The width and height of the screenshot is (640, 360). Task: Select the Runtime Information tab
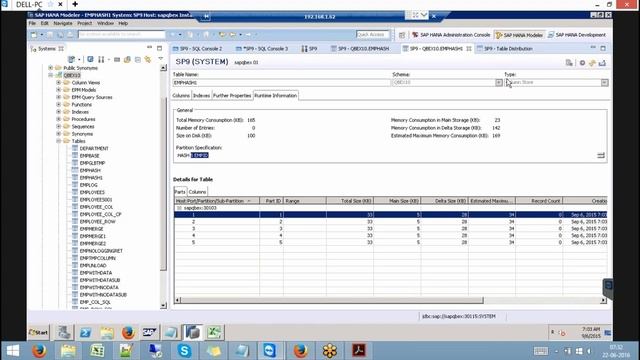(x=276, y=96)
